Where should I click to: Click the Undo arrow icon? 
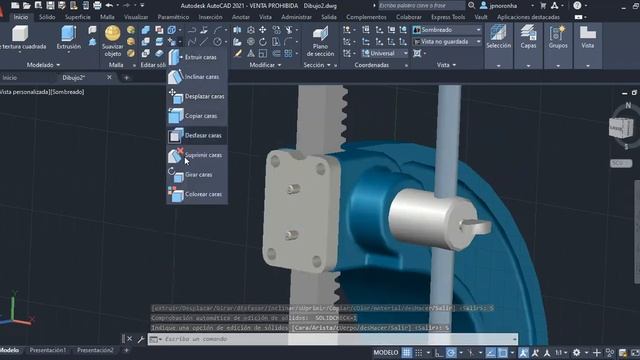pyautogui.click(x=109, y=5)
